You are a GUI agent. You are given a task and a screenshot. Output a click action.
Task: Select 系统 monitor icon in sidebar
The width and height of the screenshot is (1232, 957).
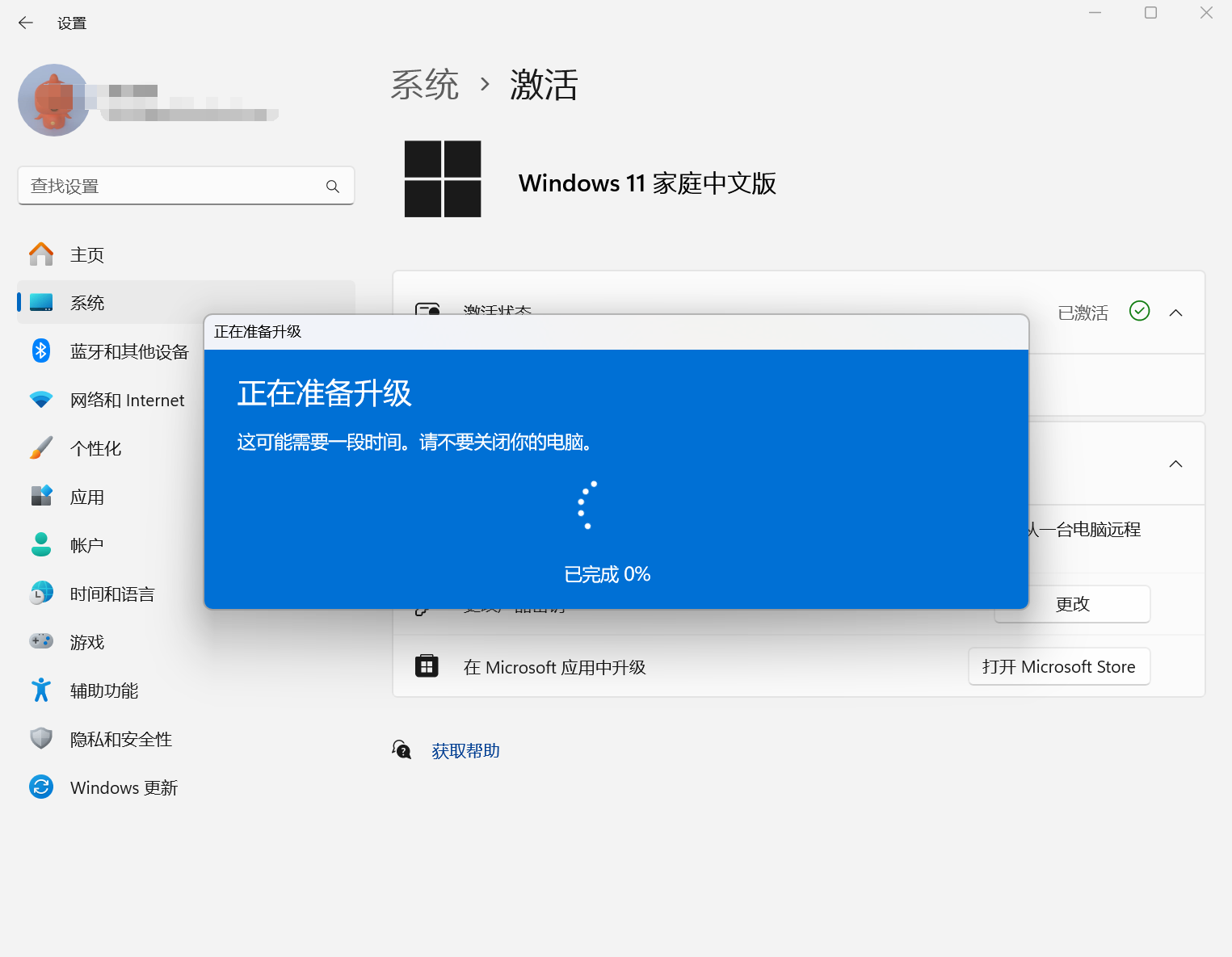pos(41,303)
